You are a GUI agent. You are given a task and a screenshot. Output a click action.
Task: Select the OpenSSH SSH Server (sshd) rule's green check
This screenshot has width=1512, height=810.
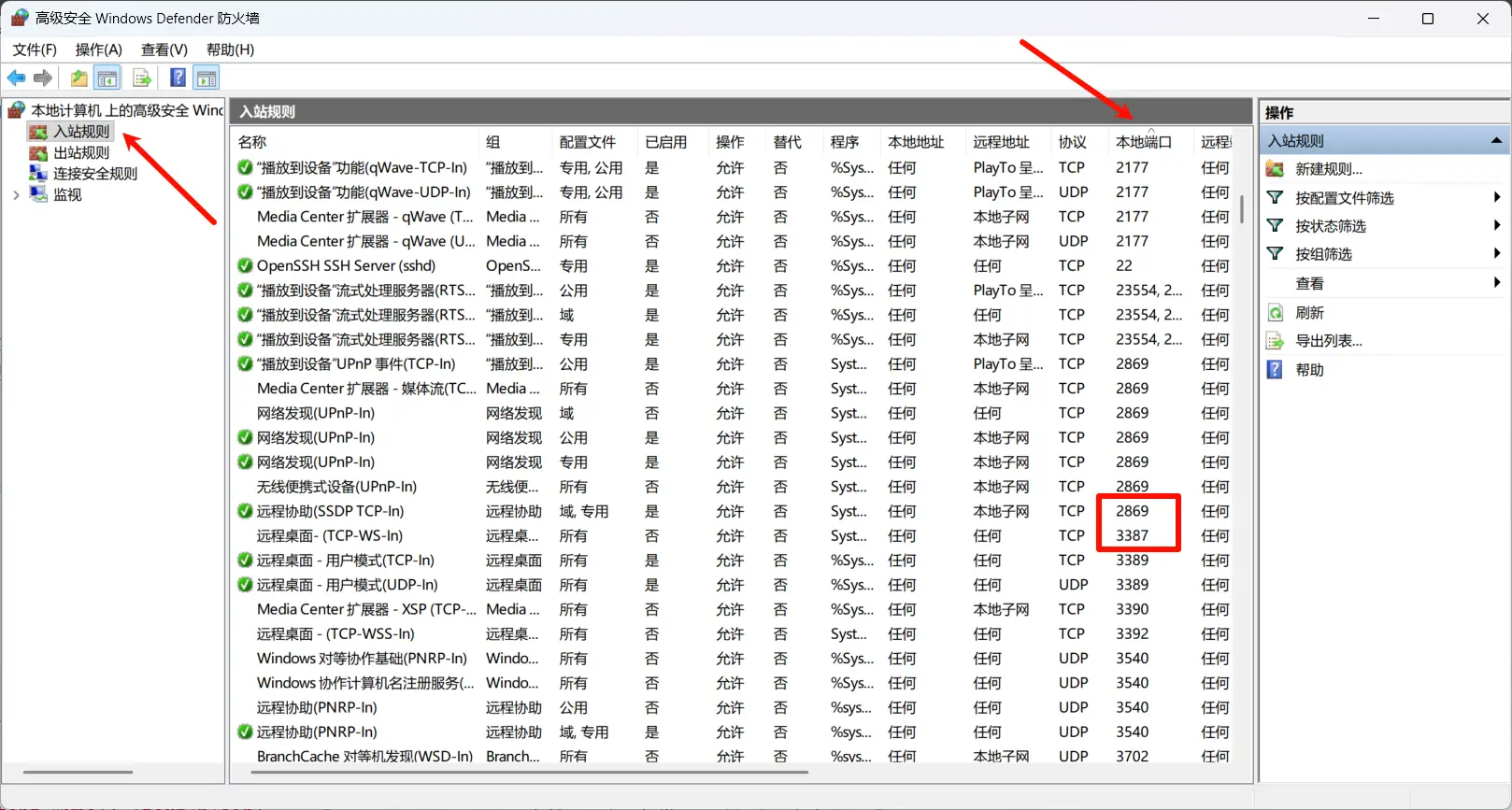[245, 266]
